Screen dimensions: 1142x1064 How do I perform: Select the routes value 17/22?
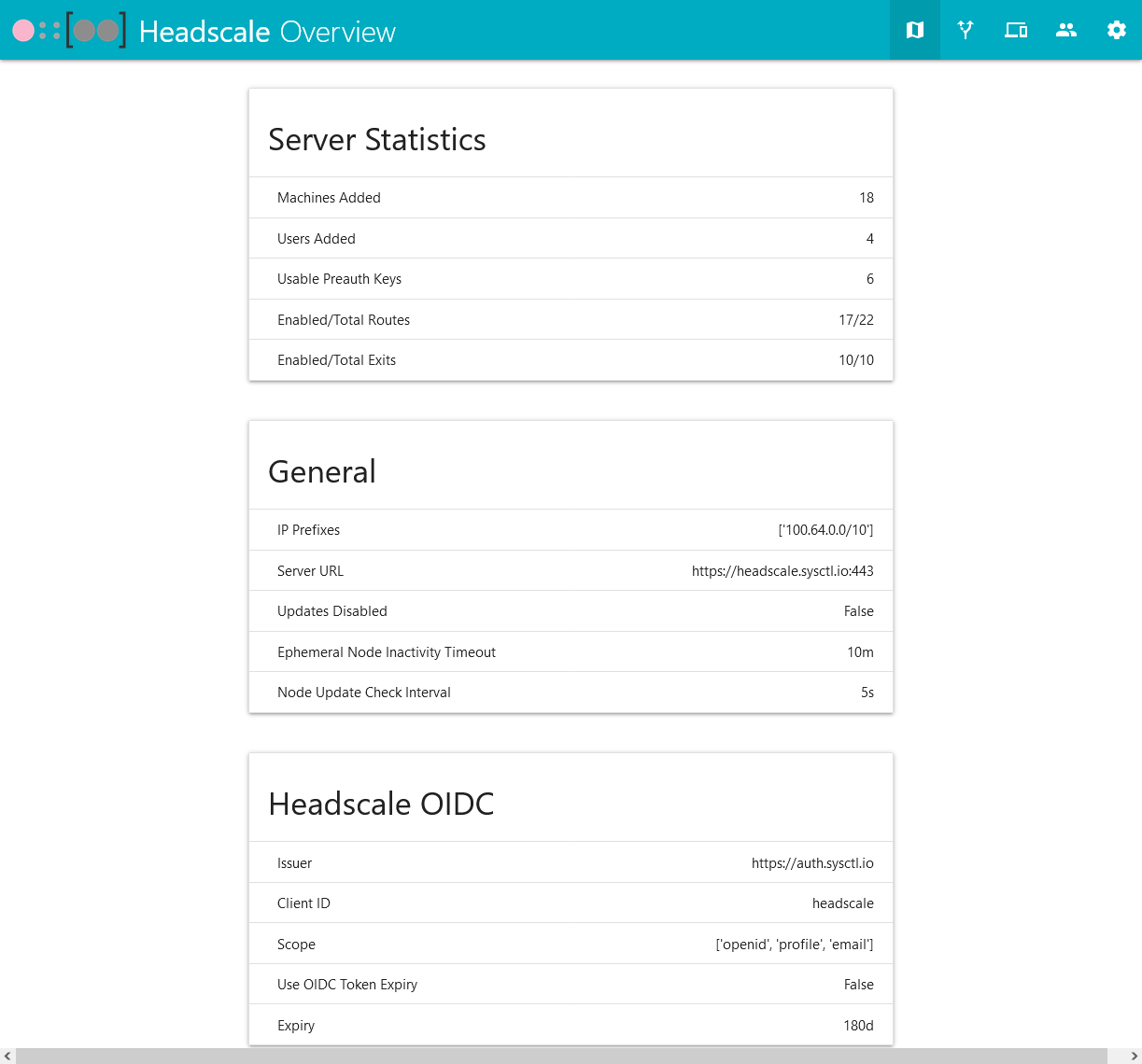(856, 320)
